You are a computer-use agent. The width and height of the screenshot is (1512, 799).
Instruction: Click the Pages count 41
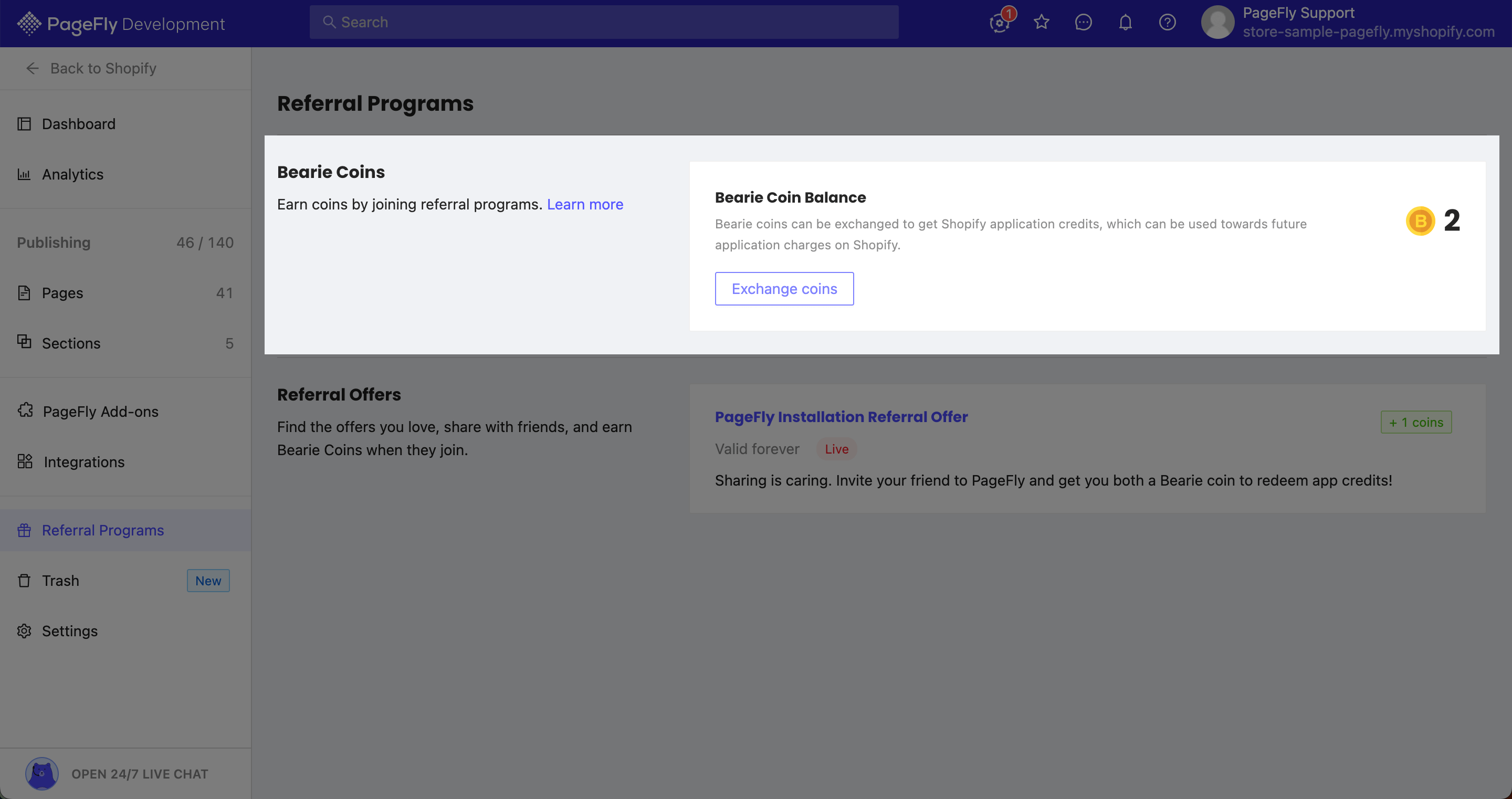coord(224,293)
